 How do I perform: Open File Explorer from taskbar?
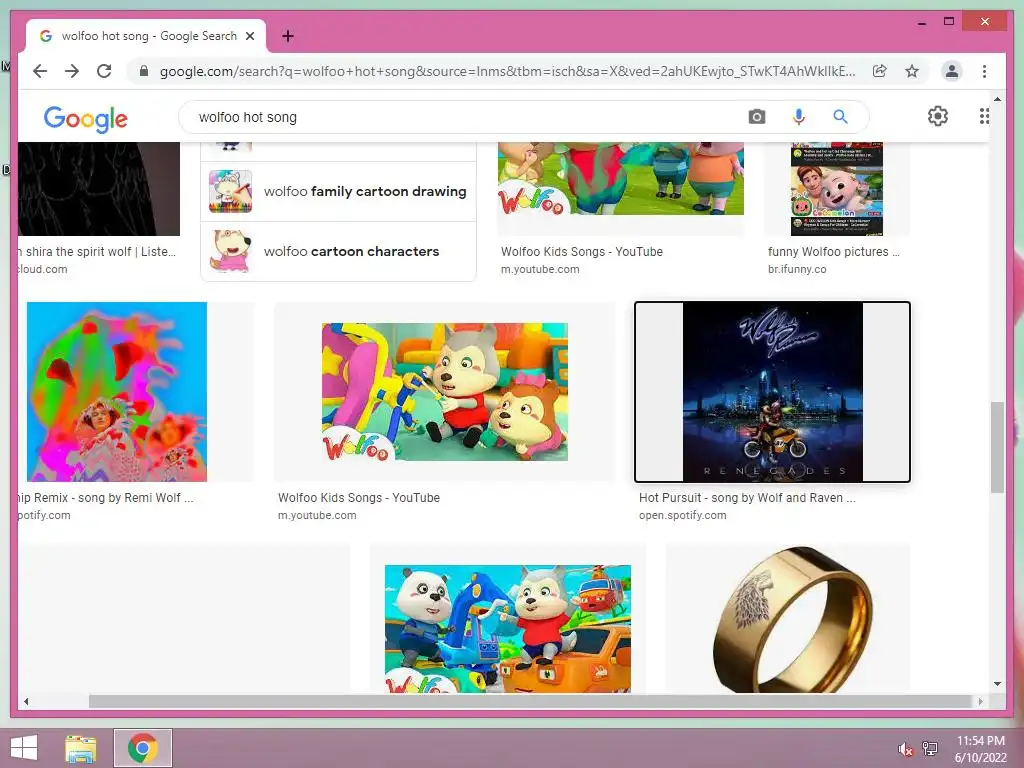(81, 748)
